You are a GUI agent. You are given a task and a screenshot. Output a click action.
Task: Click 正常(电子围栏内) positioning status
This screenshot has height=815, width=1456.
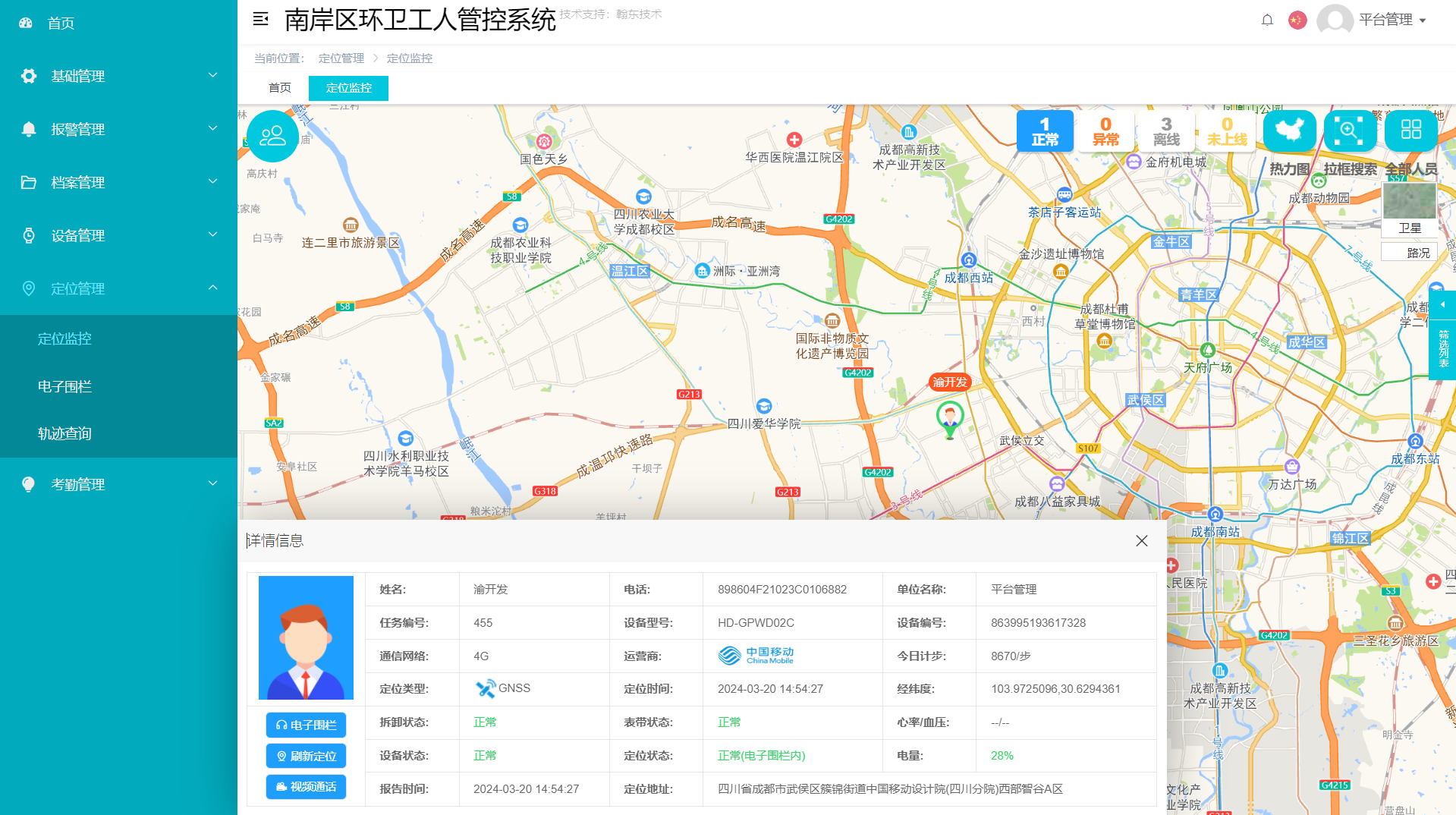point(762,756)
